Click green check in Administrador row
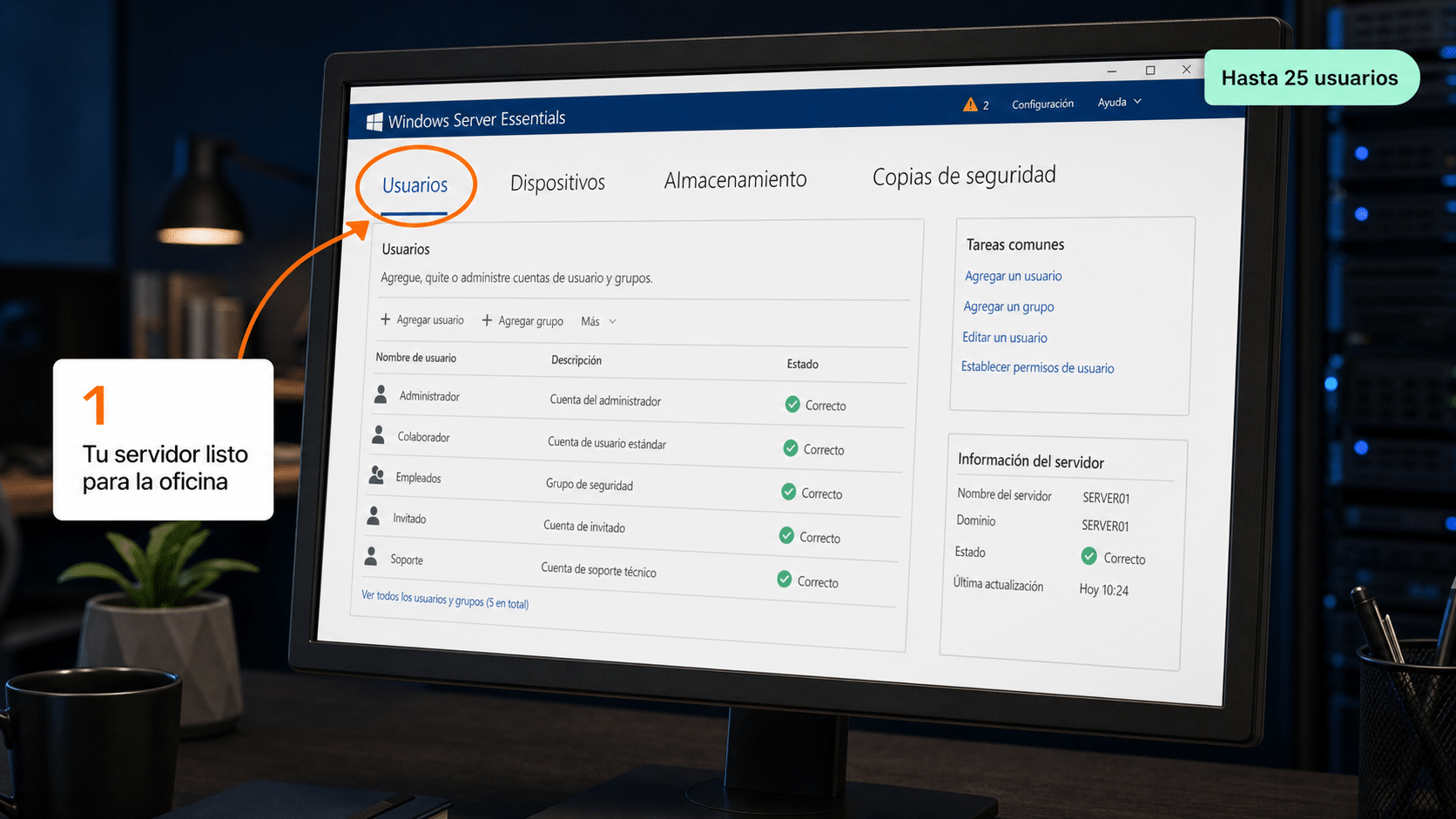This screenshot has height=819, width=1456. pos(792,404)
